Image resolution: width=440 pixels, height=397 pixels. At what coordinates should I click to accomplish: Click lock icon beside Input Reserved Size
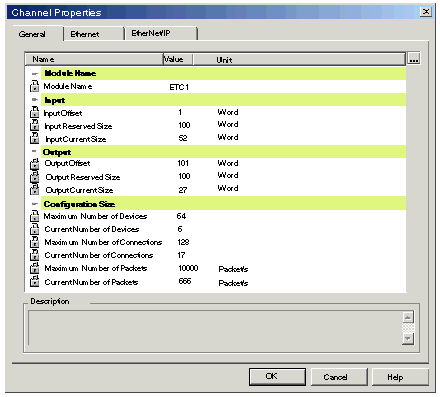34,125
